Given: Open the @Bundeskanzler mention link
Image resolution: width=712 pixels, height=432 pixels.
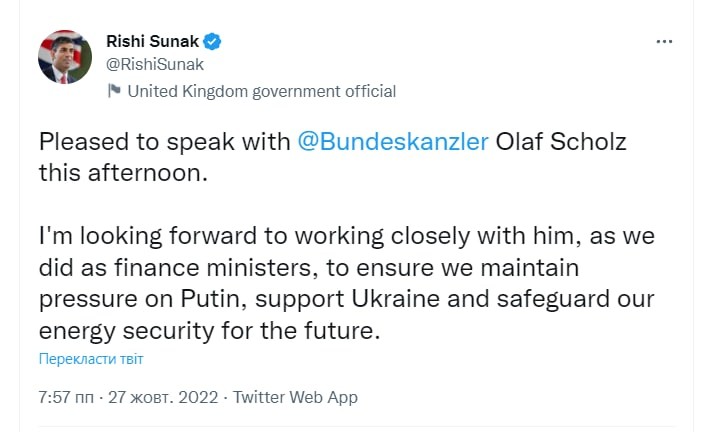Looking at the screenshot, I should tap(394, 141).
